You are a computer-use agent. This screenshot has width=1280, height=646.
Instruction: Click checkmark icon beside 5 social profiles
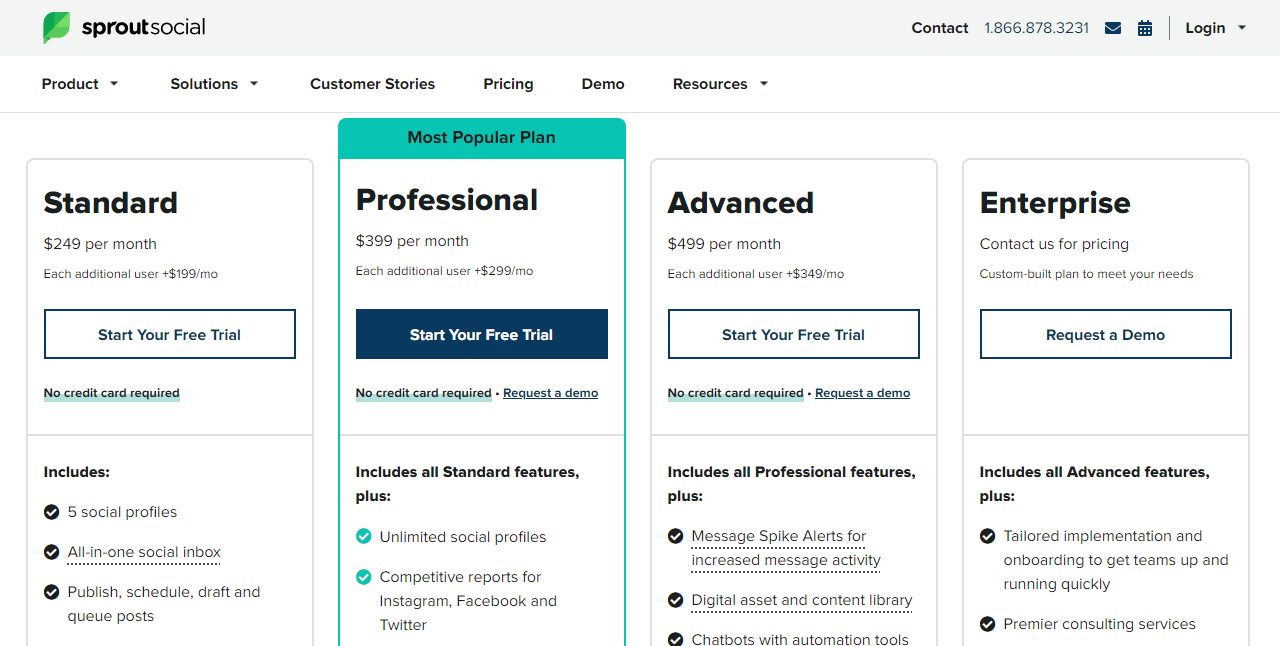(52, 512)
